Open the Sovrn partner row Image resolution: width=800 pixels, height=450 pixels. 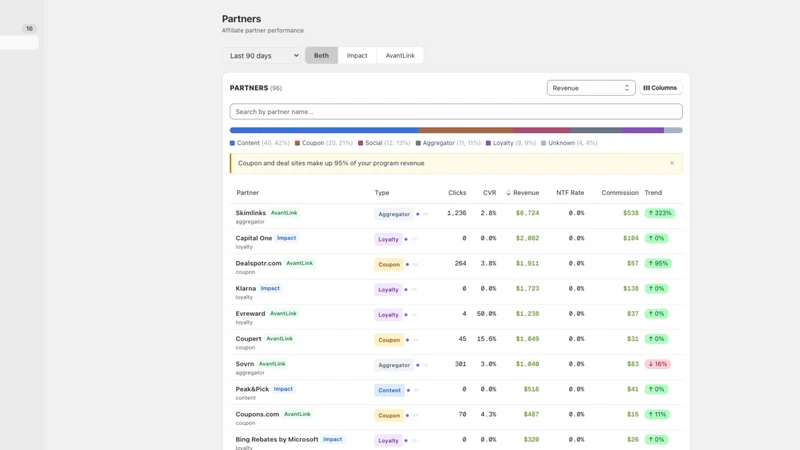click(456, 367)
